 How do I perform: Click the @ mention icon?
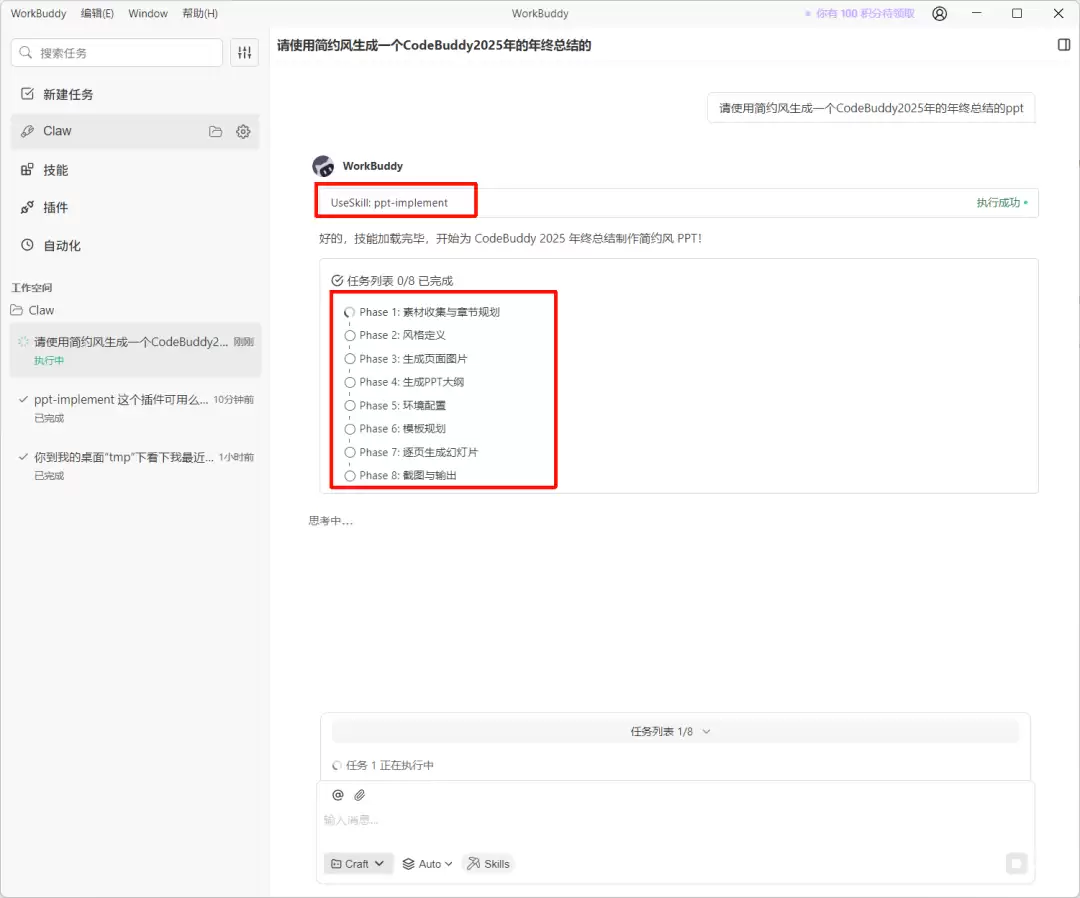(338, 795)
